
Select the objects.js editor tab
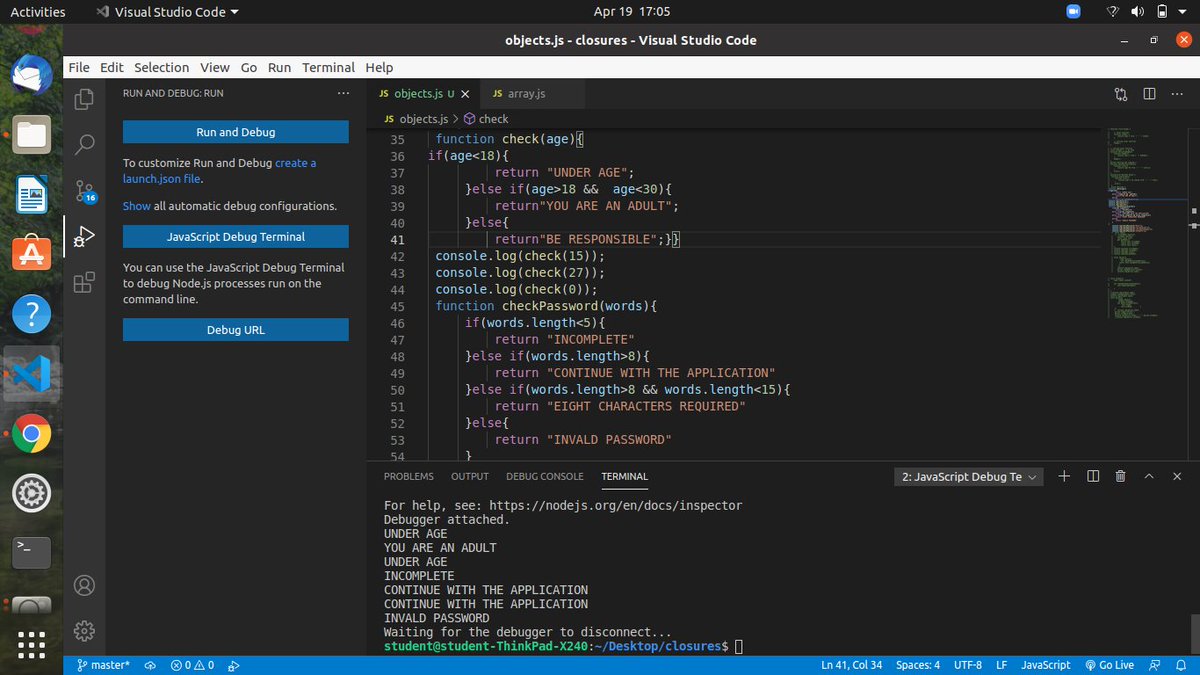click(x=424, y=94)
